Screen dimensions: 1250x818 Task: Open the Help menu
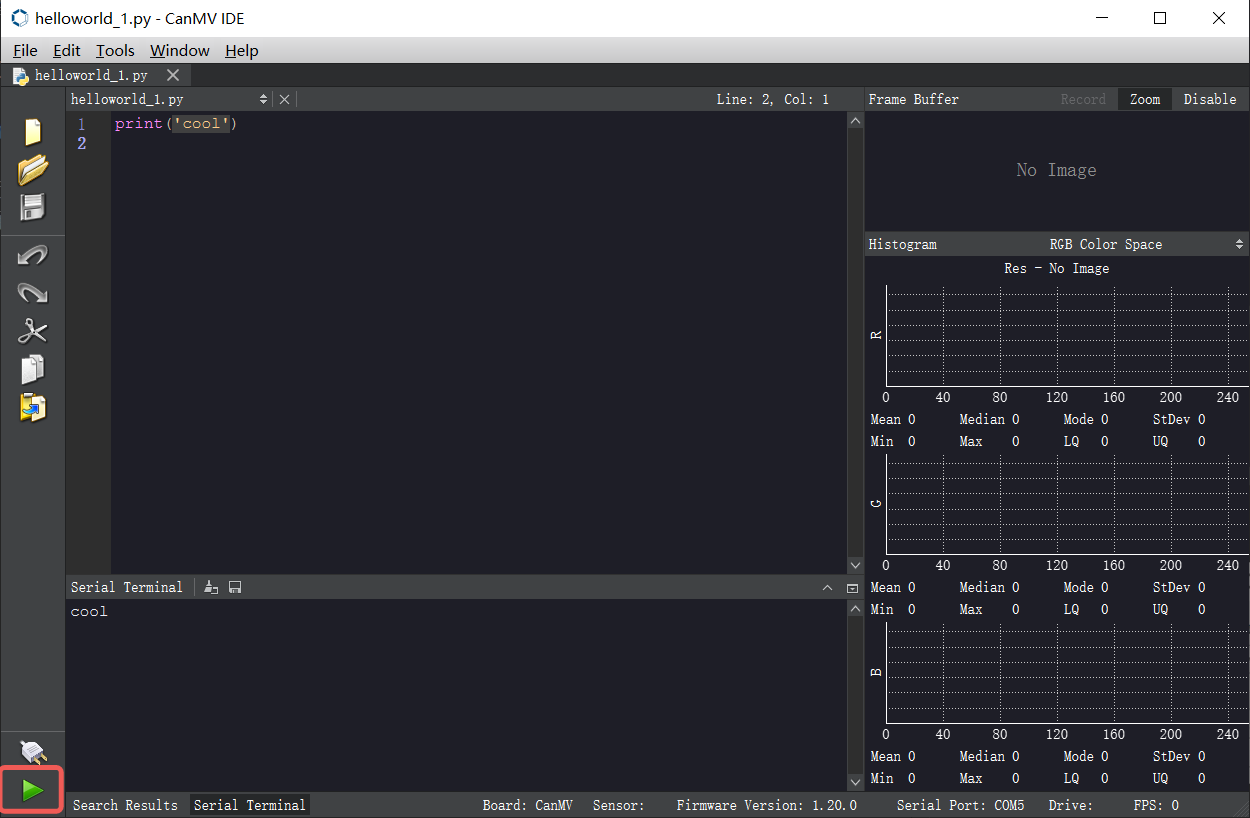point(242,50)
